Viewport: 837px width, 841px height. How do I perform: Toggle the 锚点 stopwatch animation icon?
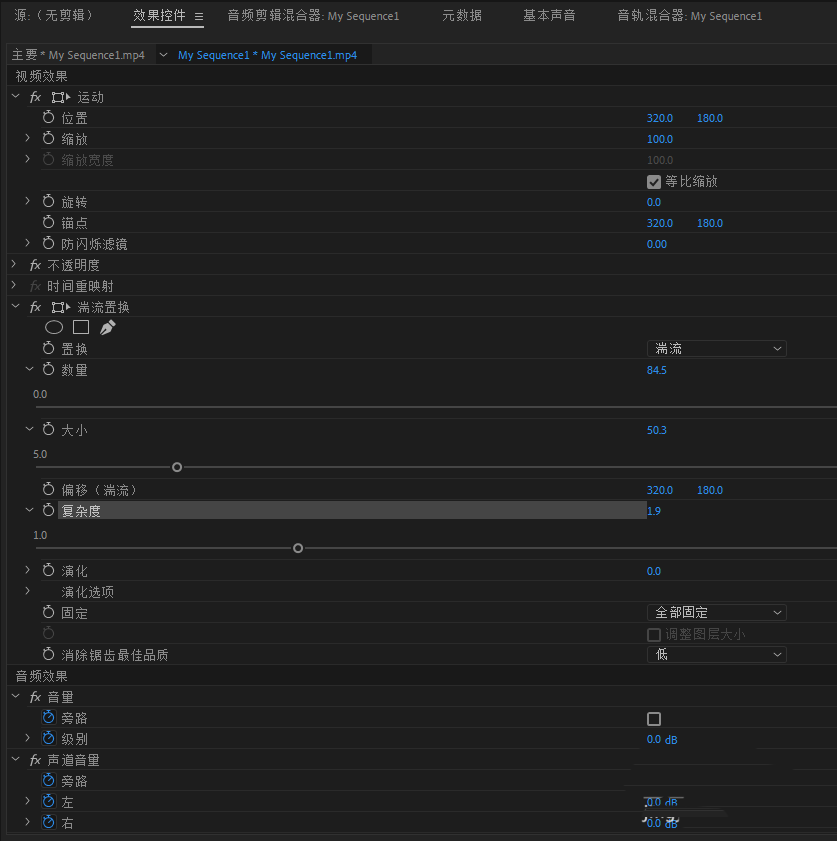coord(49,223)
